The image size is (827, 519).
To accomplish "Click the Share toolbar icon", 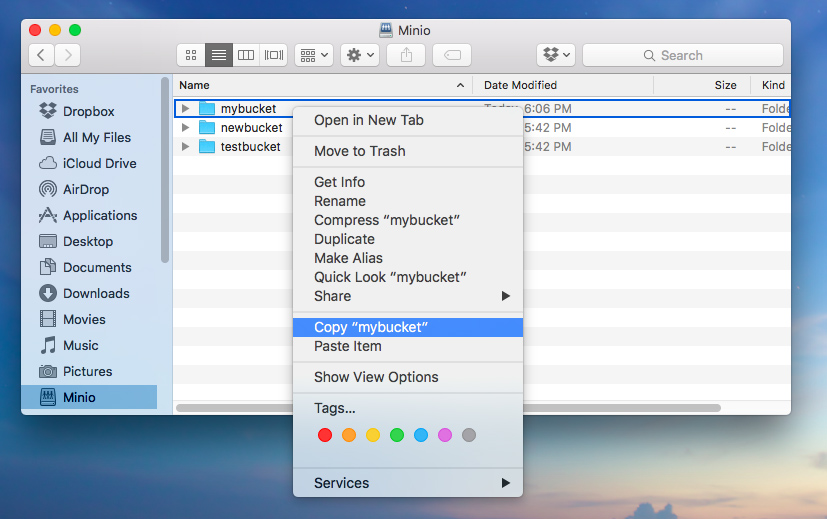I will pyautogui.click(x=406, y=55).
